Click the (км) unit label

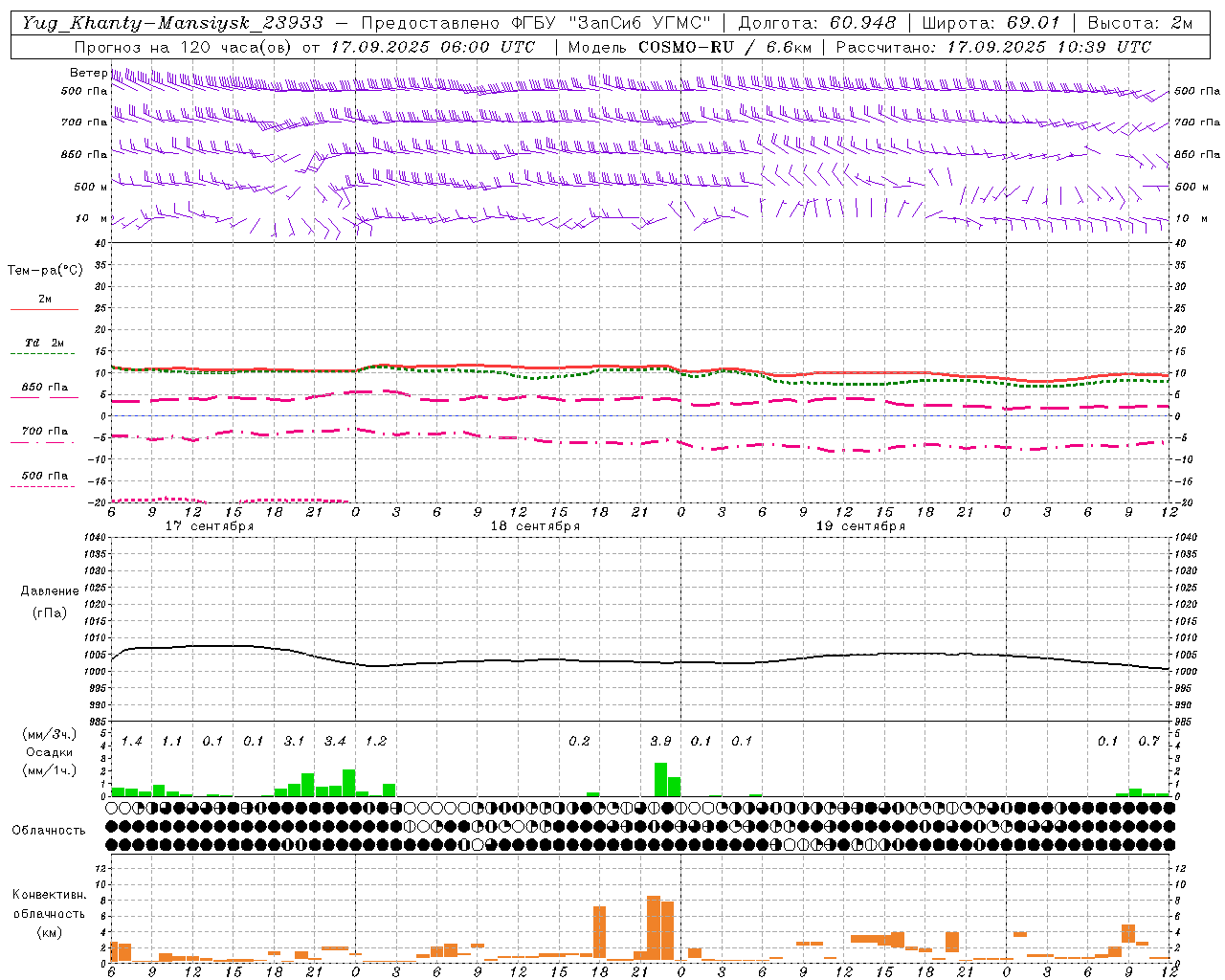(x=49, y=932)
